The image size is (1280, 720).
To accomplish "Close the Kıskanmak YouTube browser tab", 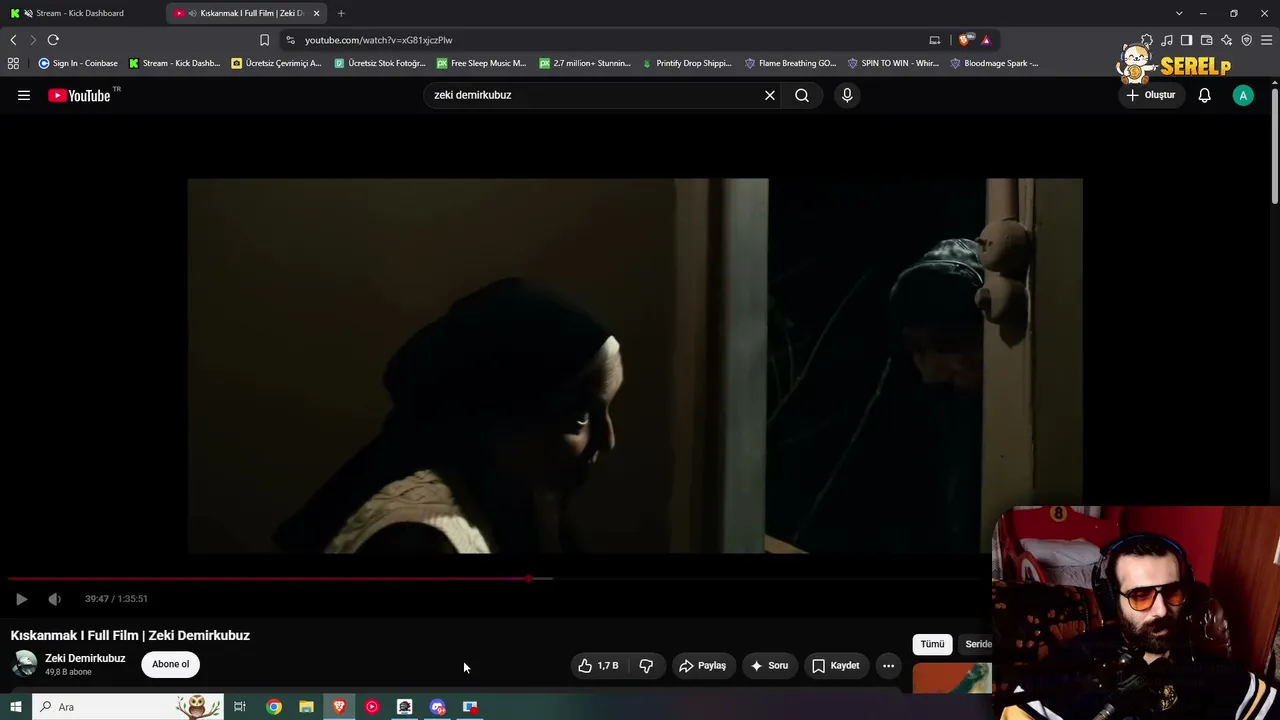I will 317,13.
